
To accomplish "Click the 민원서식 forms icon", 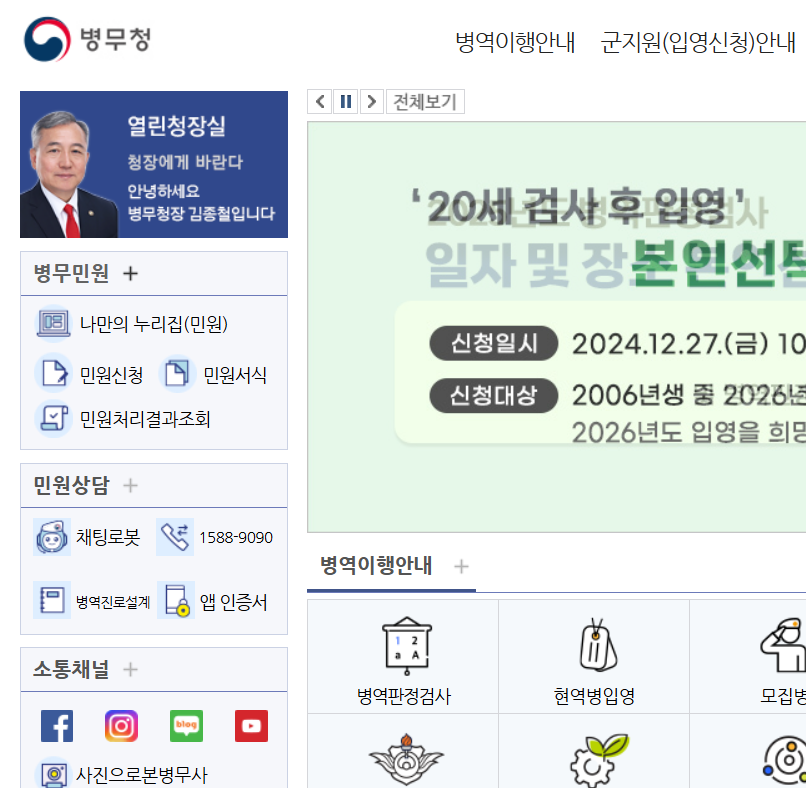I will [x=177, y=373].
